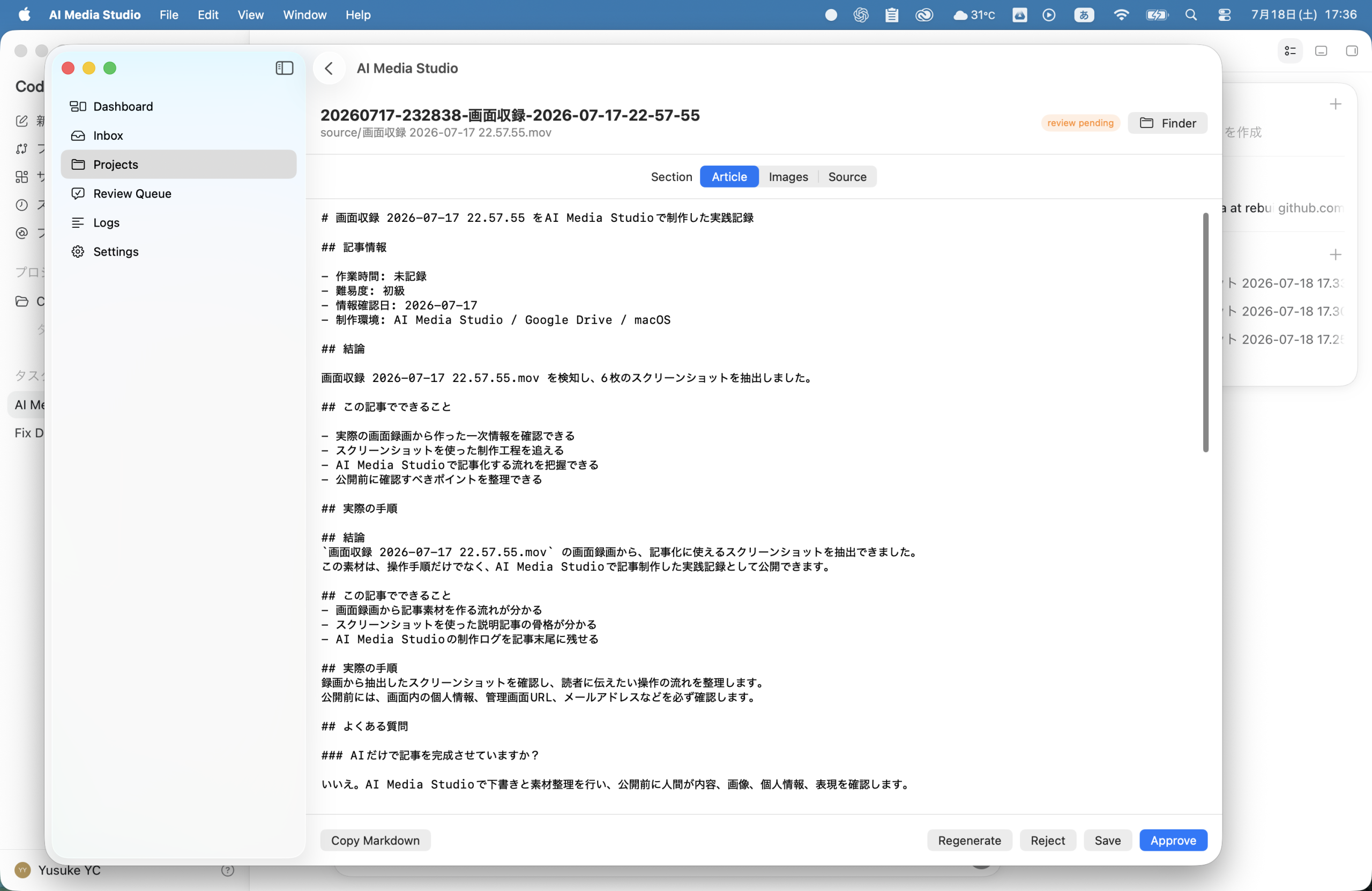Click the Settings gear icon
This screenshot has width=1372, height=891.
tap(78, 252)
